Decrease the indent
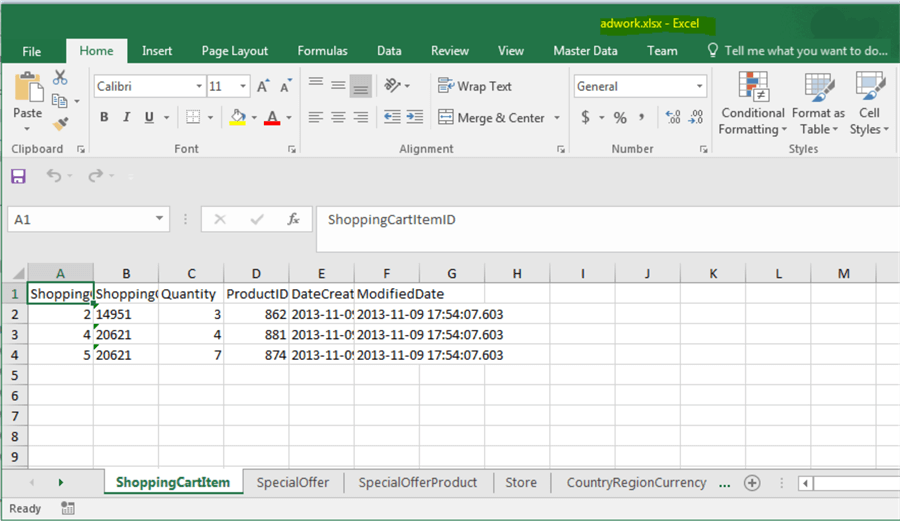This screenshot has width=900, height=521. (392, 118)
